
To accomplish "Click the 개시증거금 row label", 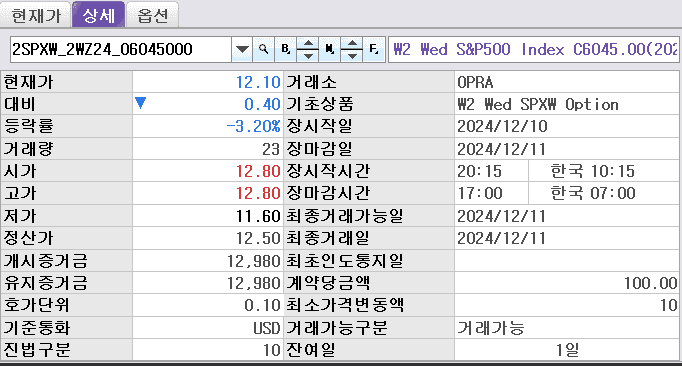I will pos(46,261).
